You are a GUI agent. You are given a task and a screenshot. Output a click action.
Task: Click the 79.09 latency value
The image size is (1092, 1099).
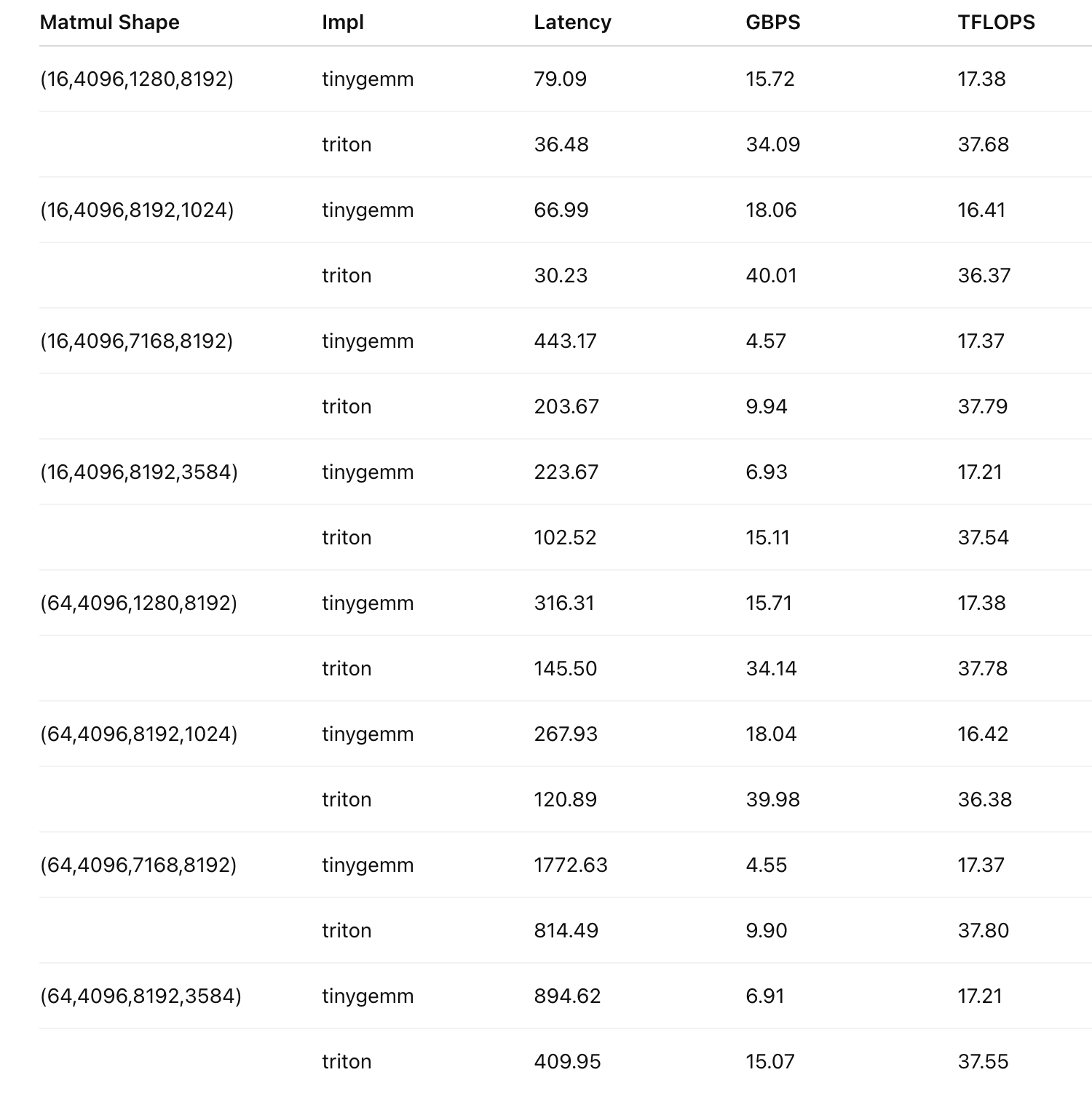coord(560,79)
